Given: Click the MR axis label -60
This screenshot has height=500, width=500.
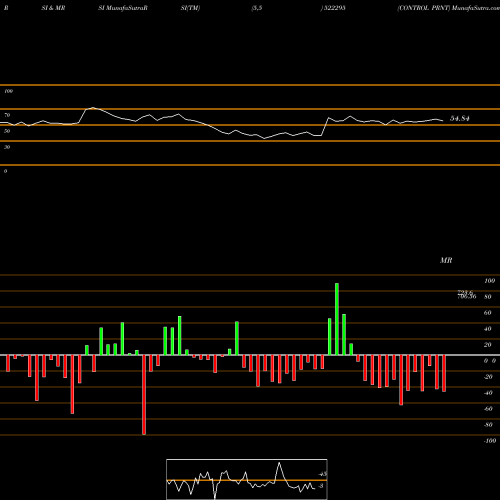Looking at the screenshot, I should [488, 409].
